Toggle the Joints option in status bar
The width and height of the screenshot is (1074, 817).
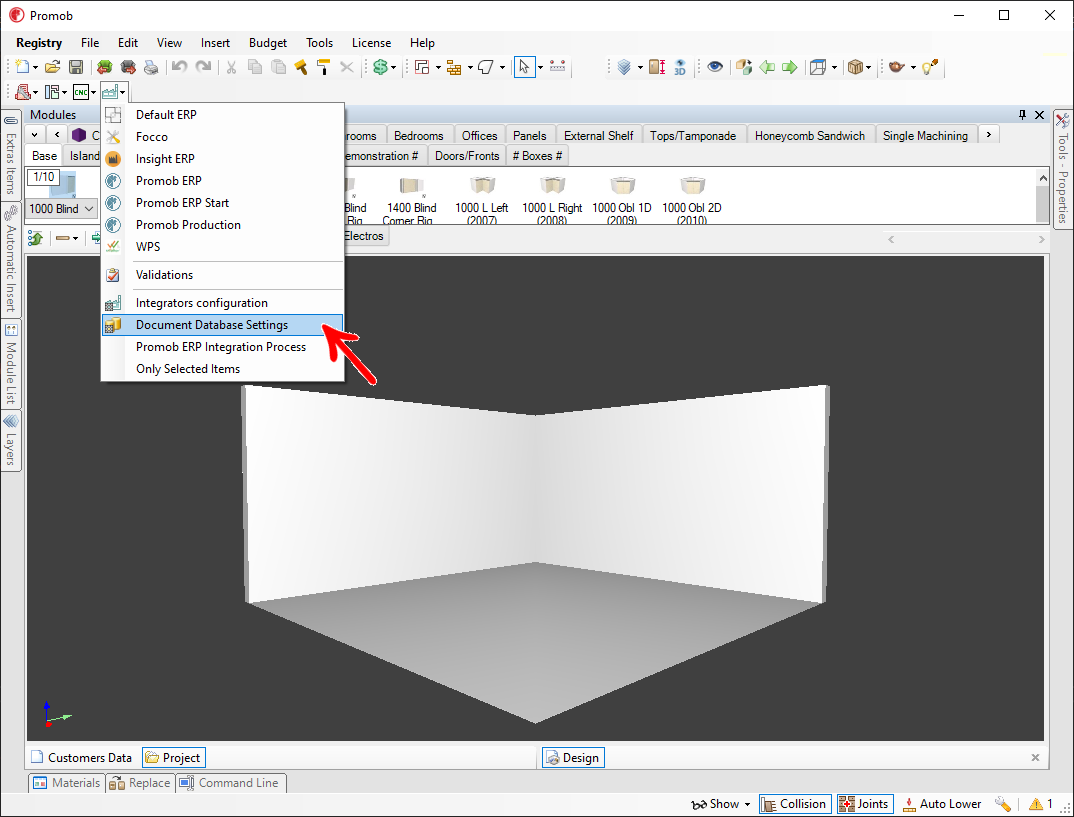(864, 804)
